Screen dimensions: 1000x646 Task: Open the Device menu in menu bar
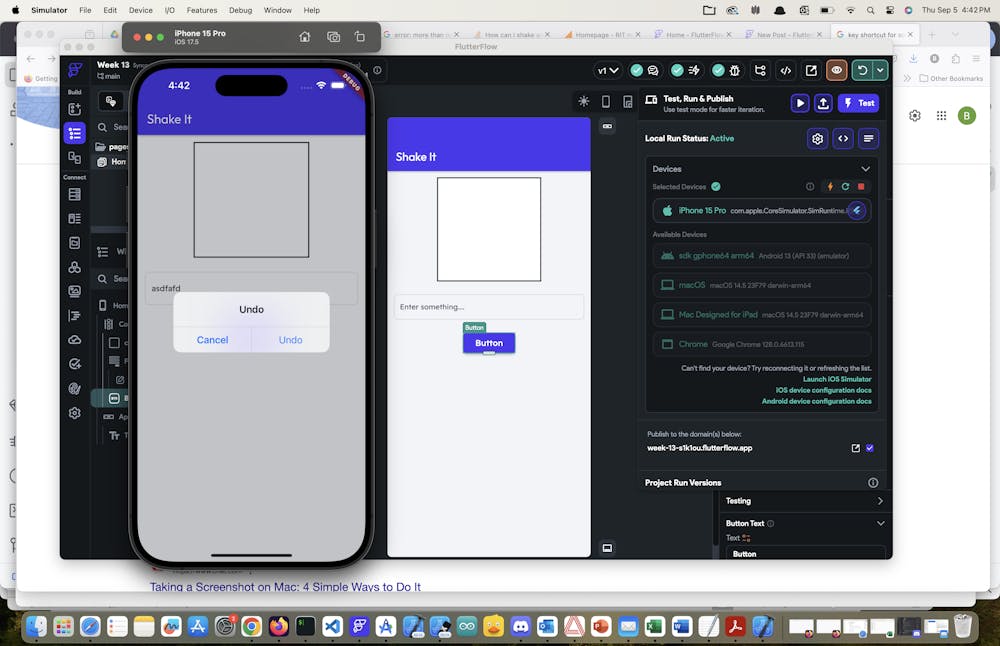(x=140, y=10)
